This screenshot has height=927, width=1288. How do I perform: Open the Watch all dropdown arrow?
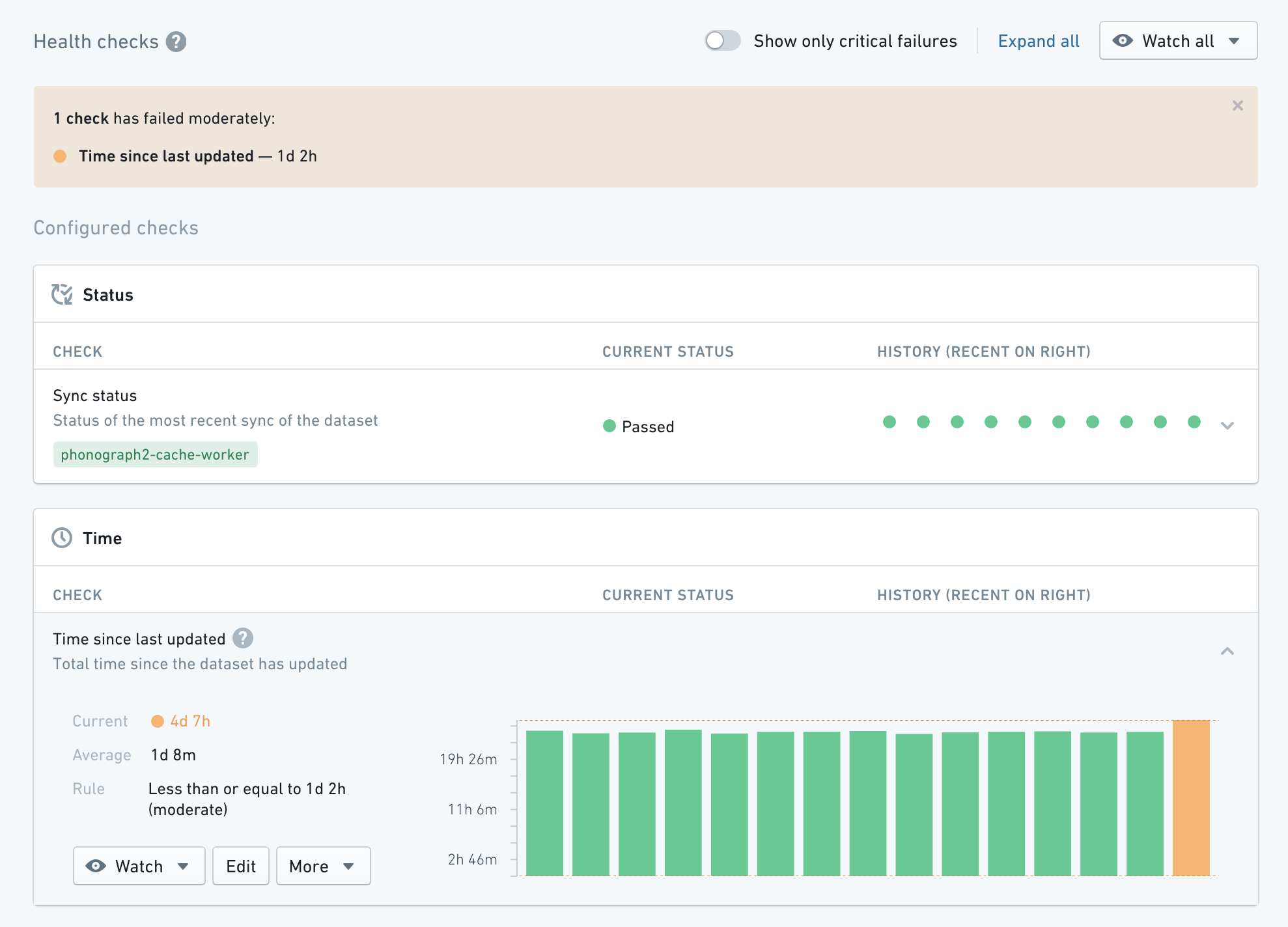coord(1234,41)
